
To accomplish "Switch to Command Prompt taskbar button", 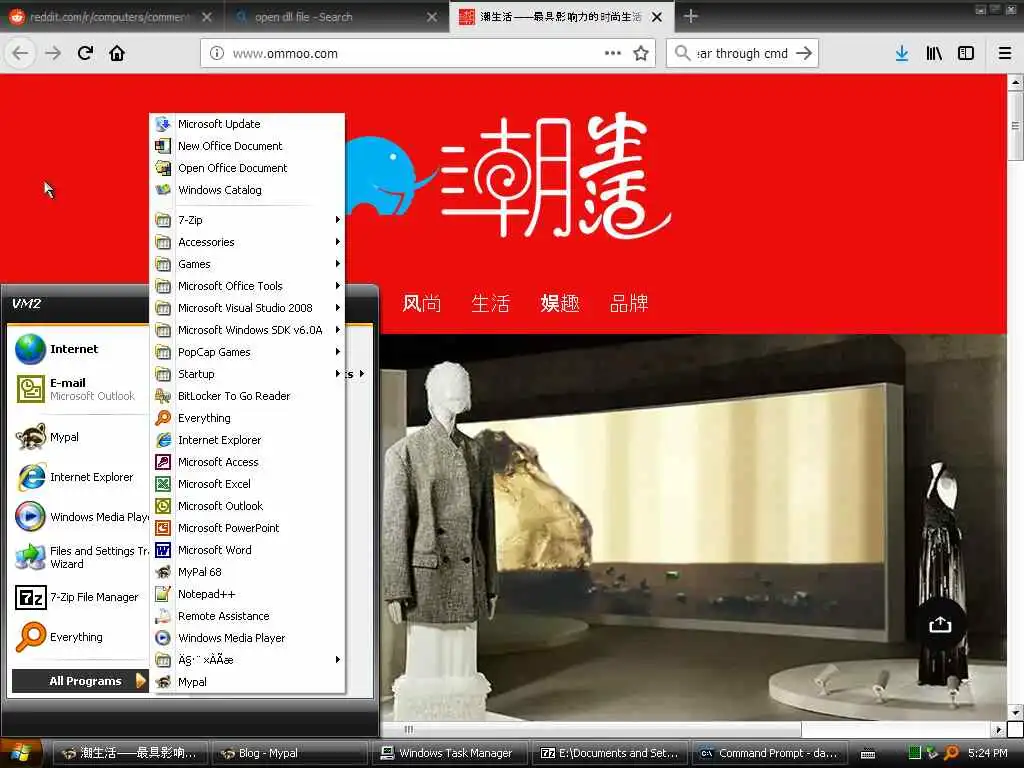I will [770, 753].
